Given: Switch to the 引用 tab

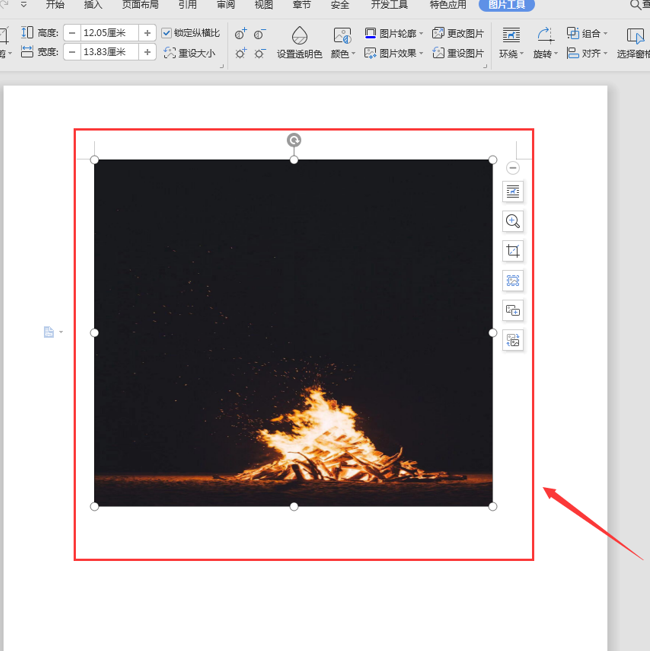Looking at the screenshot, I should click(188, 5).
